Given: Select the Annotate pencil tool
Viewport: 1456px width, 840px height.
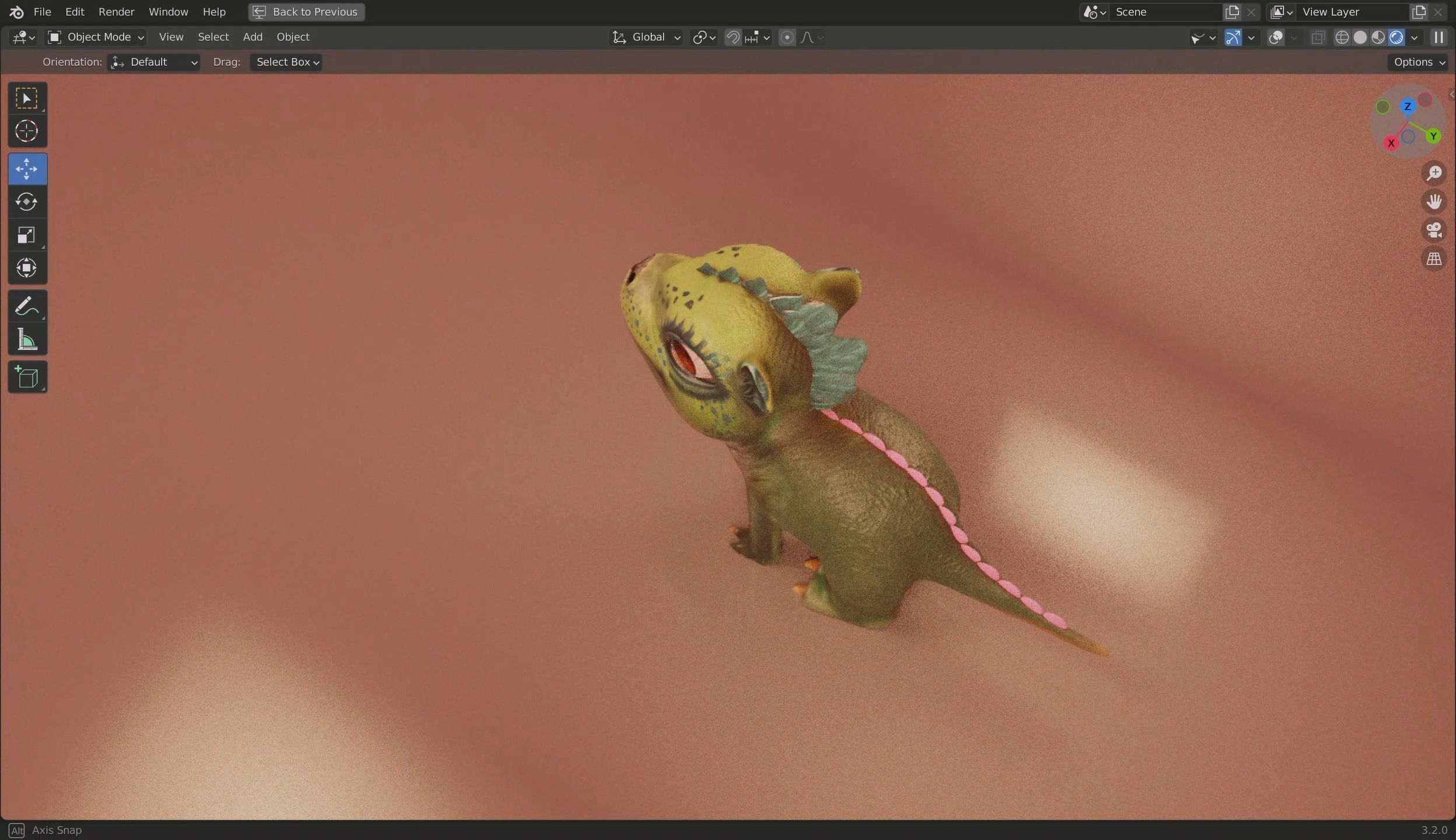Looking at the screenshot, I should 27,306.
